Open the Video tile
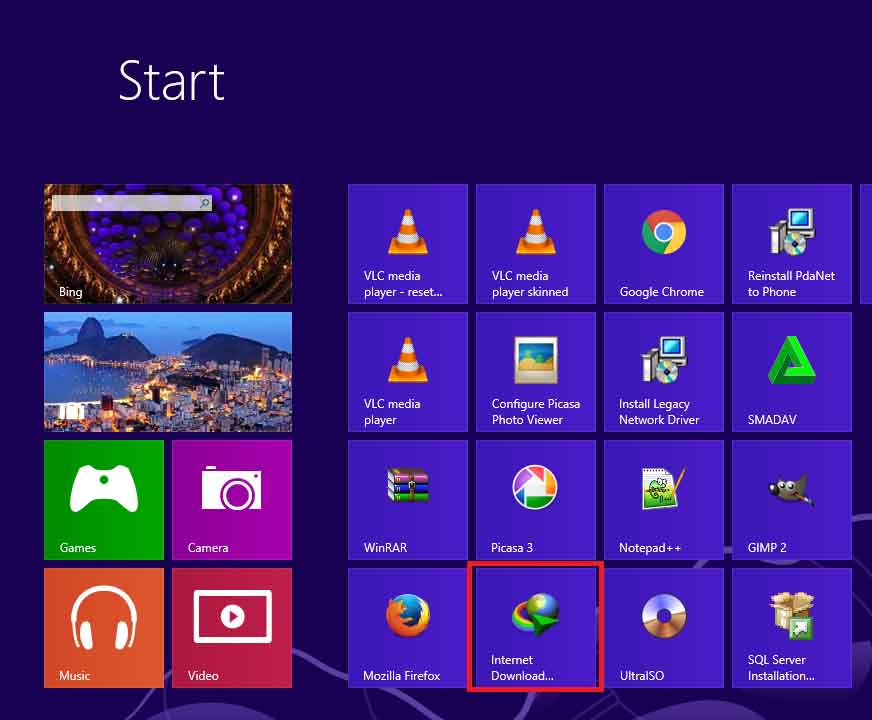 pos(232,628)
